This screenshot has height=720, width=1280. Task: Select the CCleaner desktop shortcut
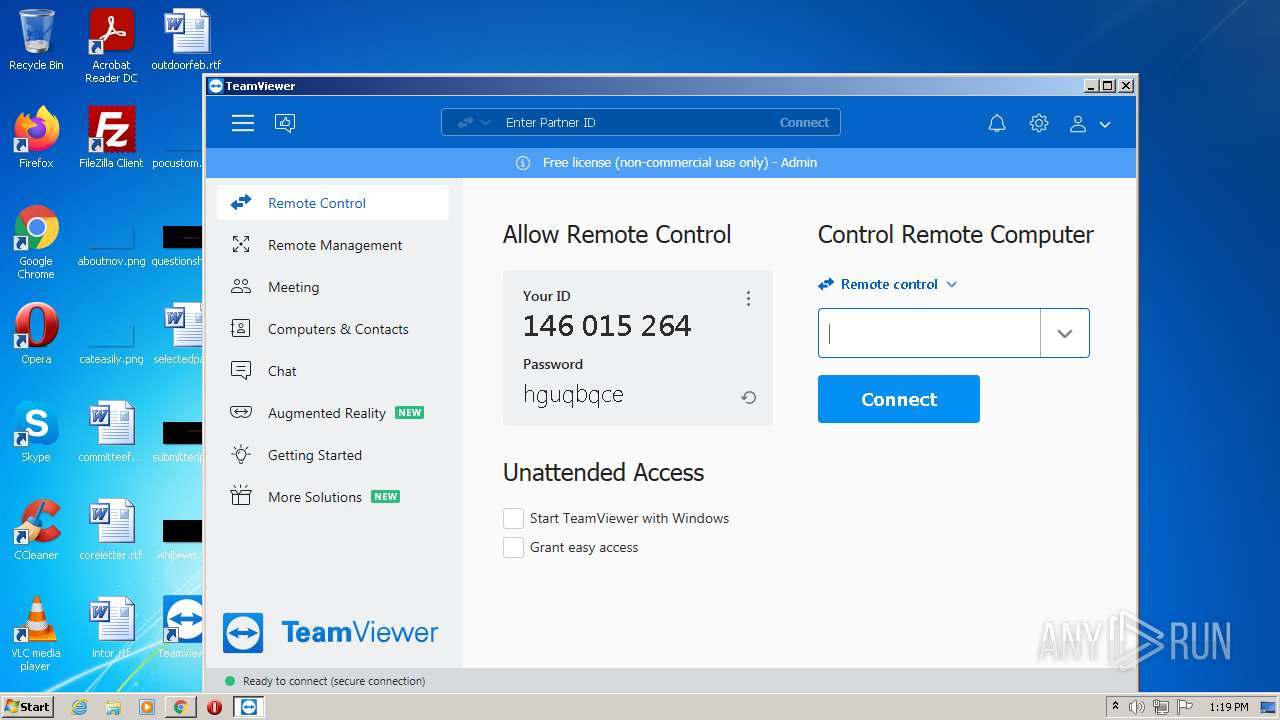click(36, 530)
